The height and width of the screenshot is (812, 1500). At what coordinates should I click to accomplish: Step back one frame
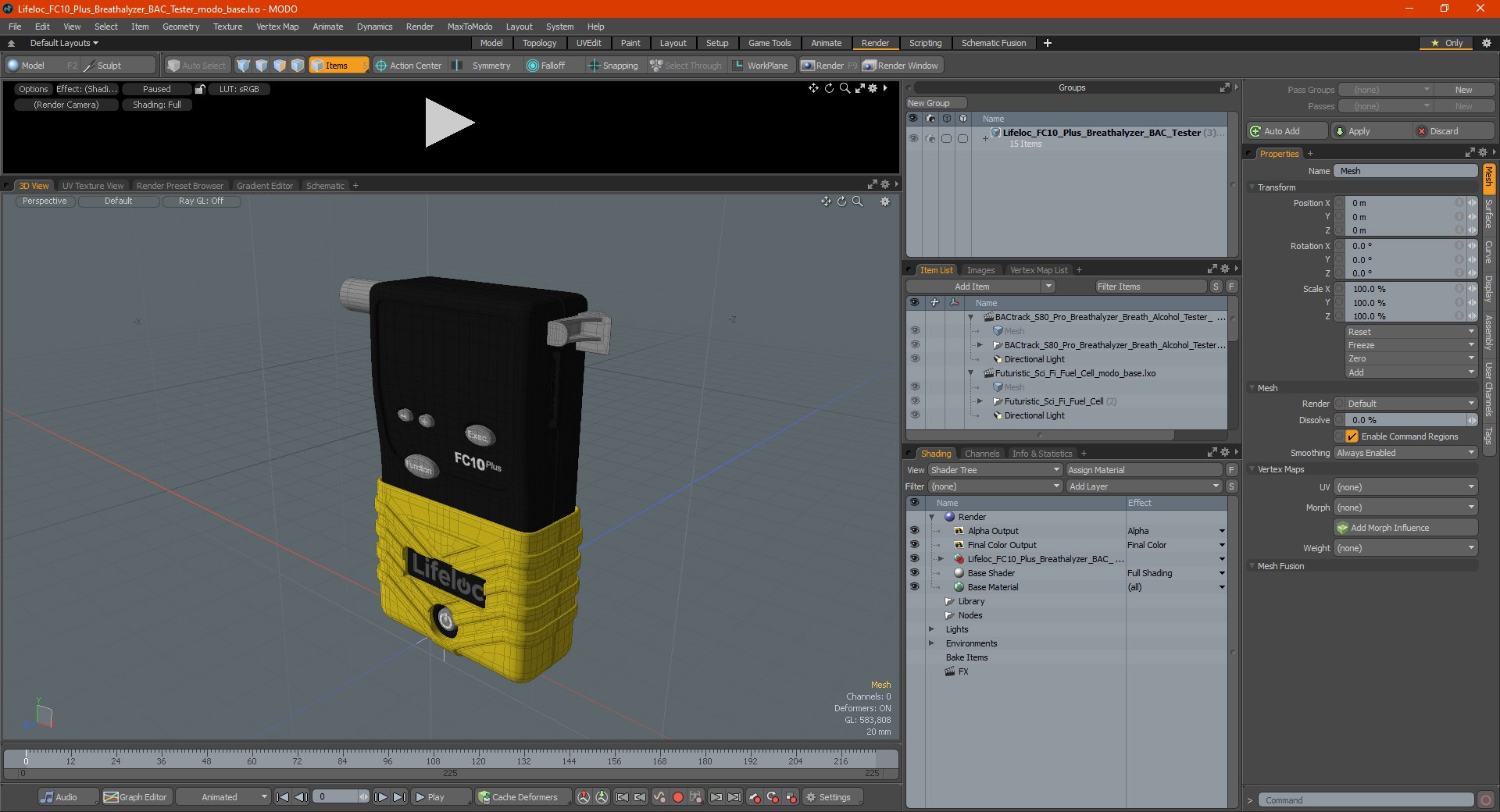[301, 797]
